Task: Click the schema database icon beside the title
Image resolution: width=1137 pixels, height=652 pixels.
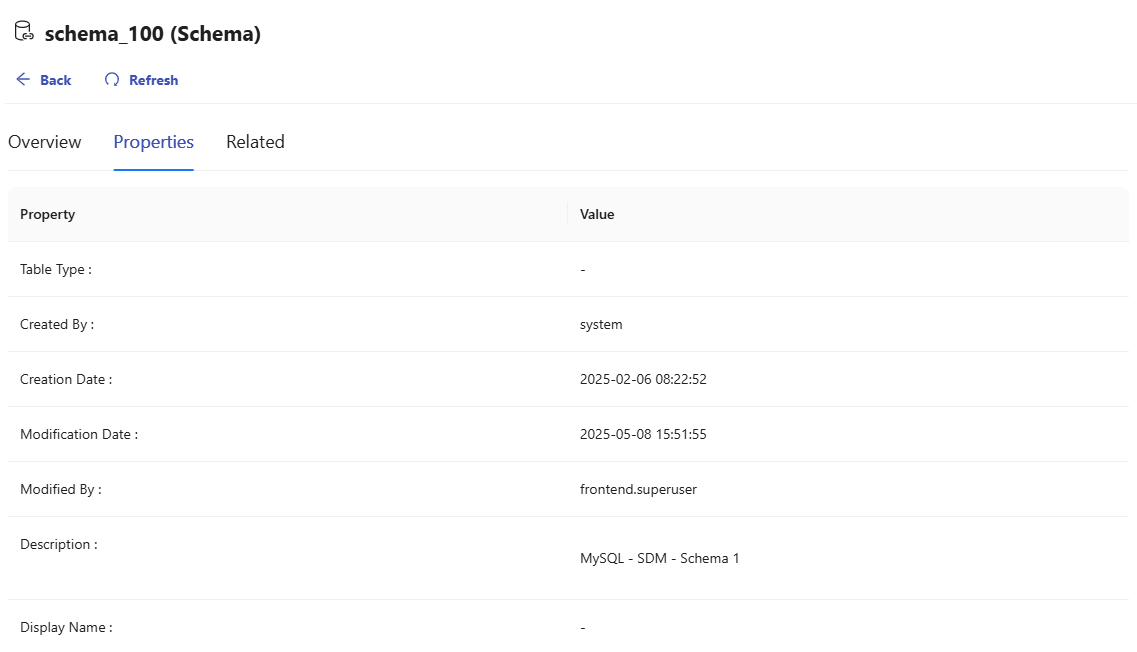Action: (24, 32)
